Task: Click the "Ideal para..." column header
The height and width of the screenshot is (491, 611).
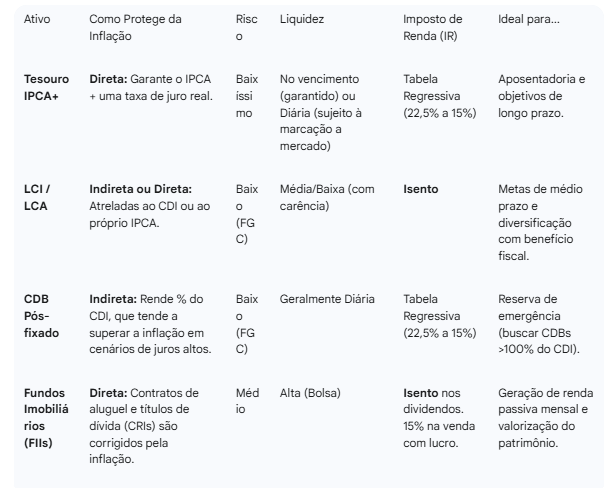Action: pyautogui.click(x=528, y=19)
